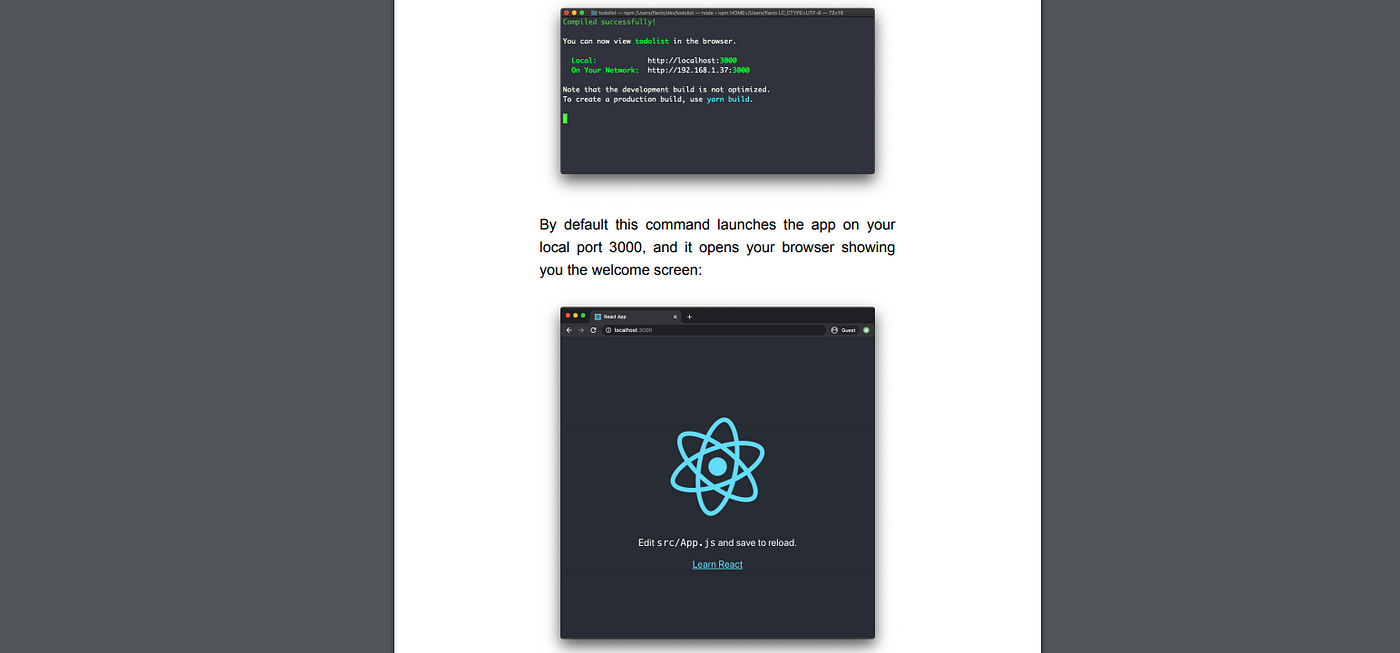Click 'yarn build' in the terminal output
The image size is (1400, 653).
coord(728,99)
